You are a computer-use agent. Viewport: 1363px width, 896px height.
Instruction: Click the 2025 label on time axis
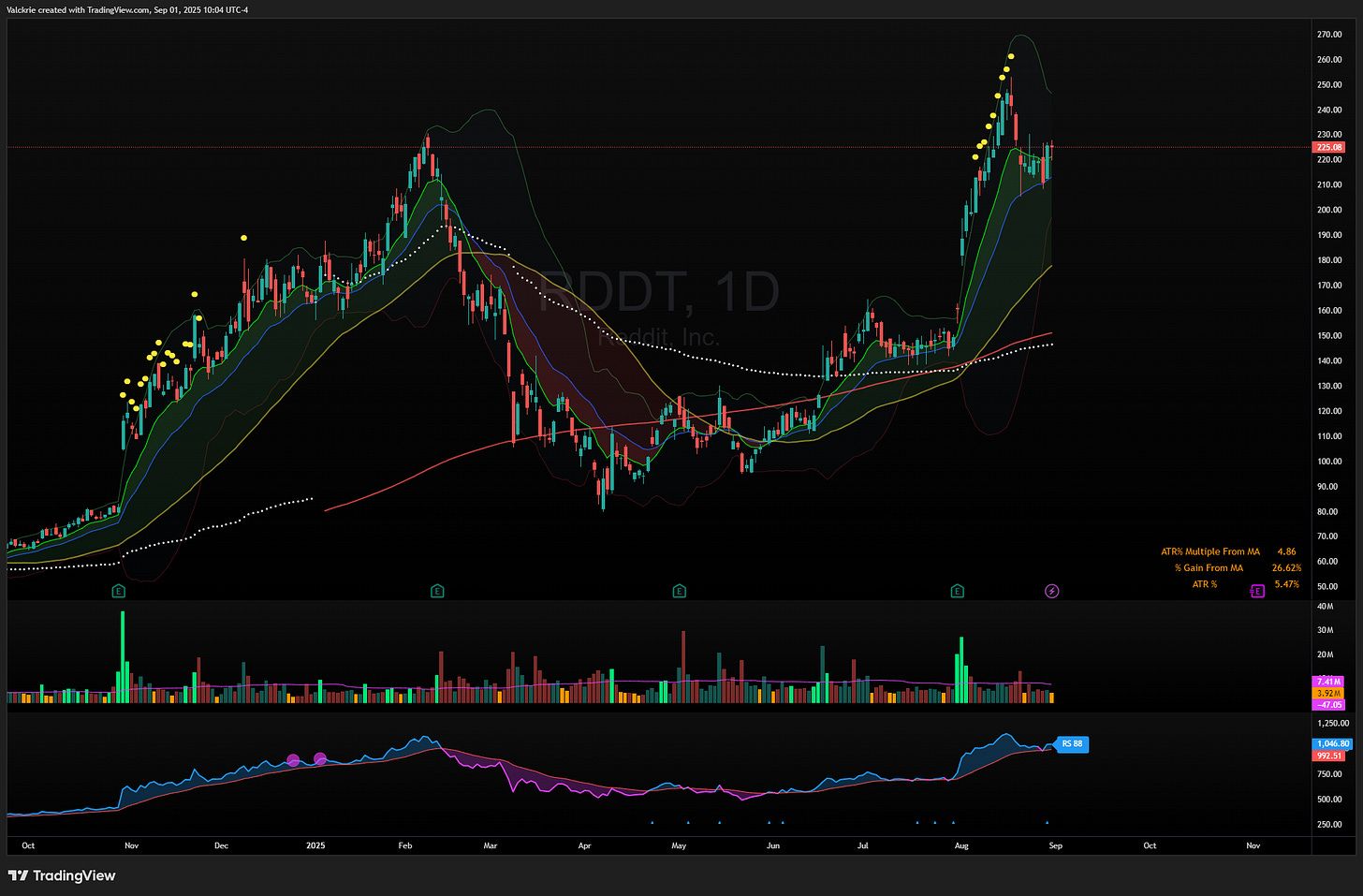coord(315,845)
